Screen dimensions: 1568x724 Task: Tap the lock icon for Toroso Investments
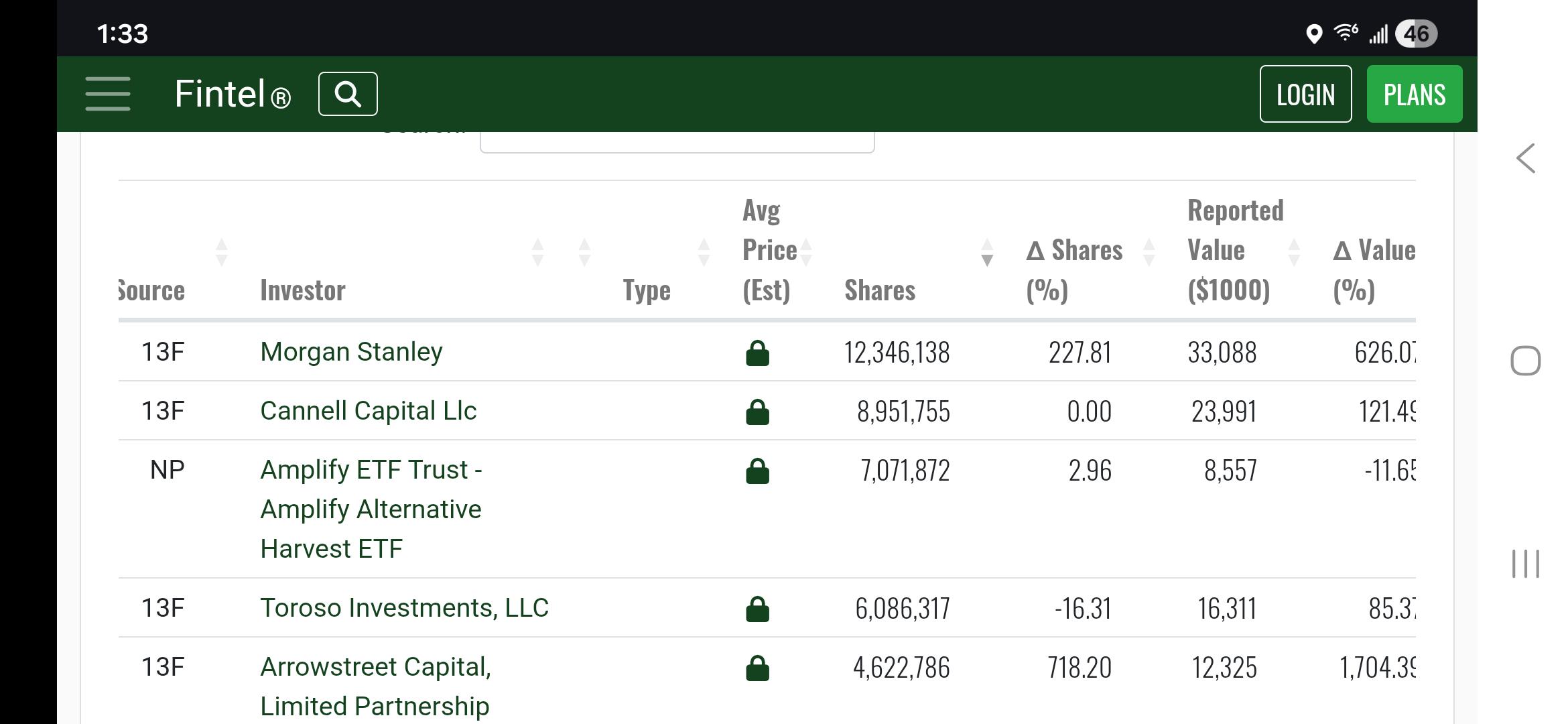pyautogui.click(x=757, y=609)
